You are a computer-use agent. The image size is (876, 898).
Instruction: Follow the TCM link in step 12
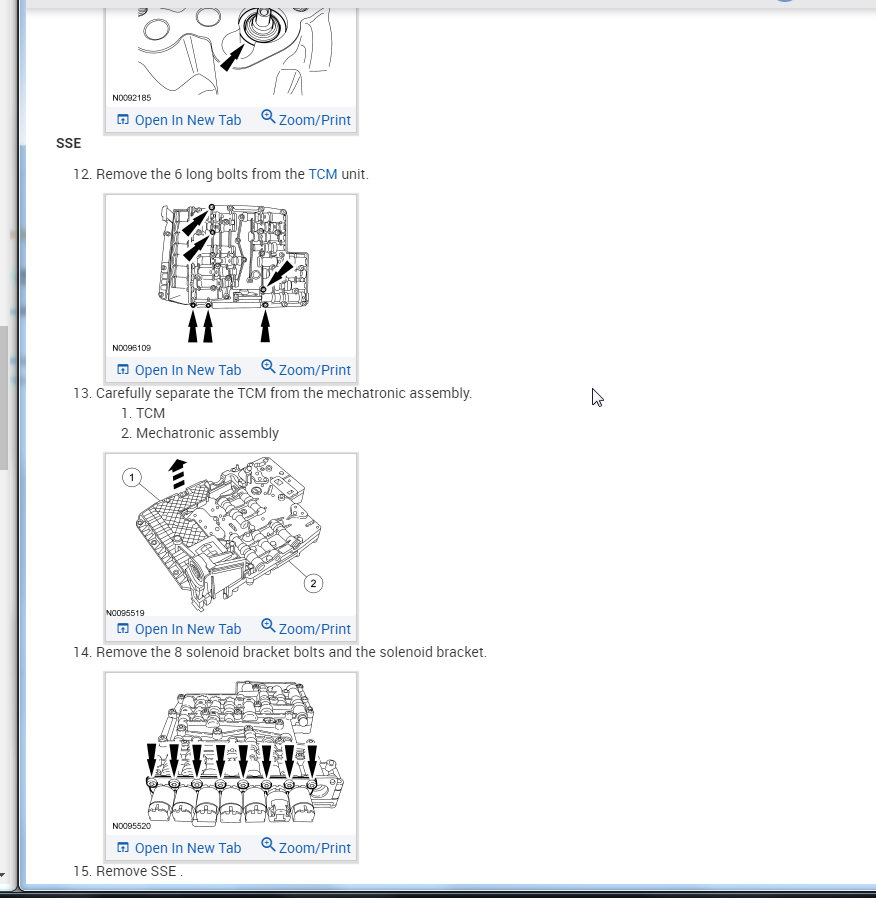point(323,174)
